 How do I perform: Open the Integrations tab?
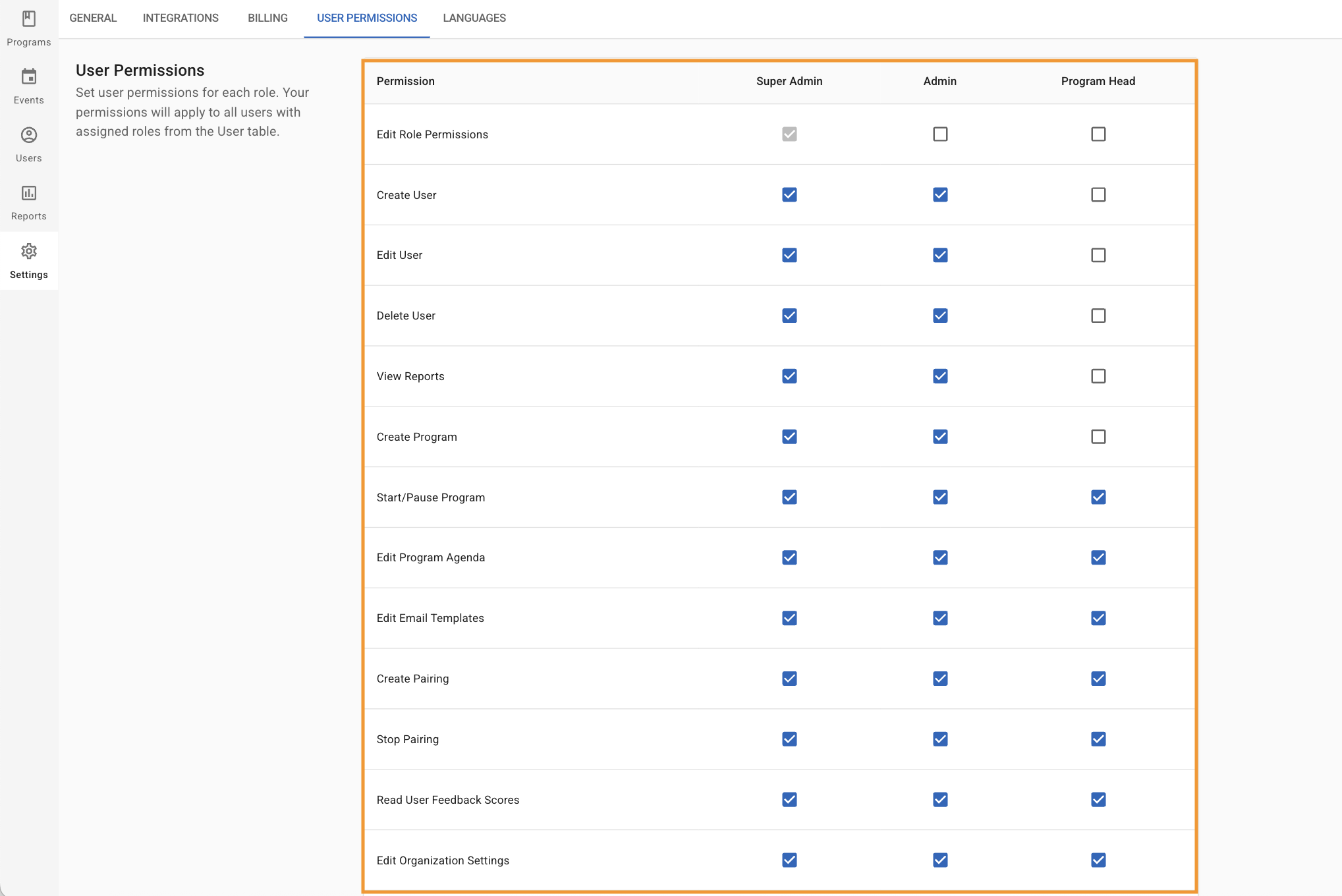point(181,18)
